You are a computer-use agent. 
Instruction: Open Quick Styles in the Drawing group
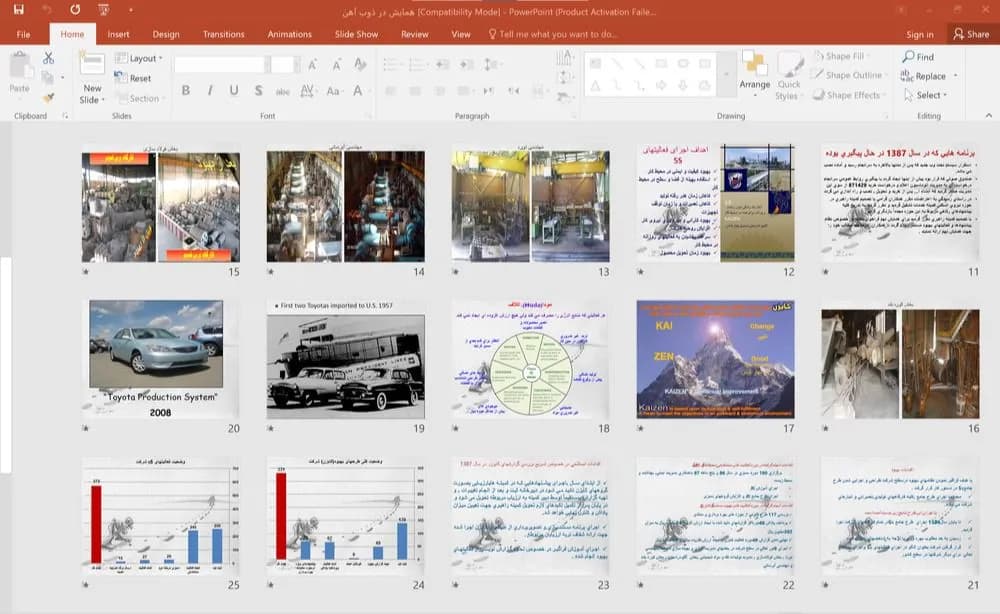(789, 77)
